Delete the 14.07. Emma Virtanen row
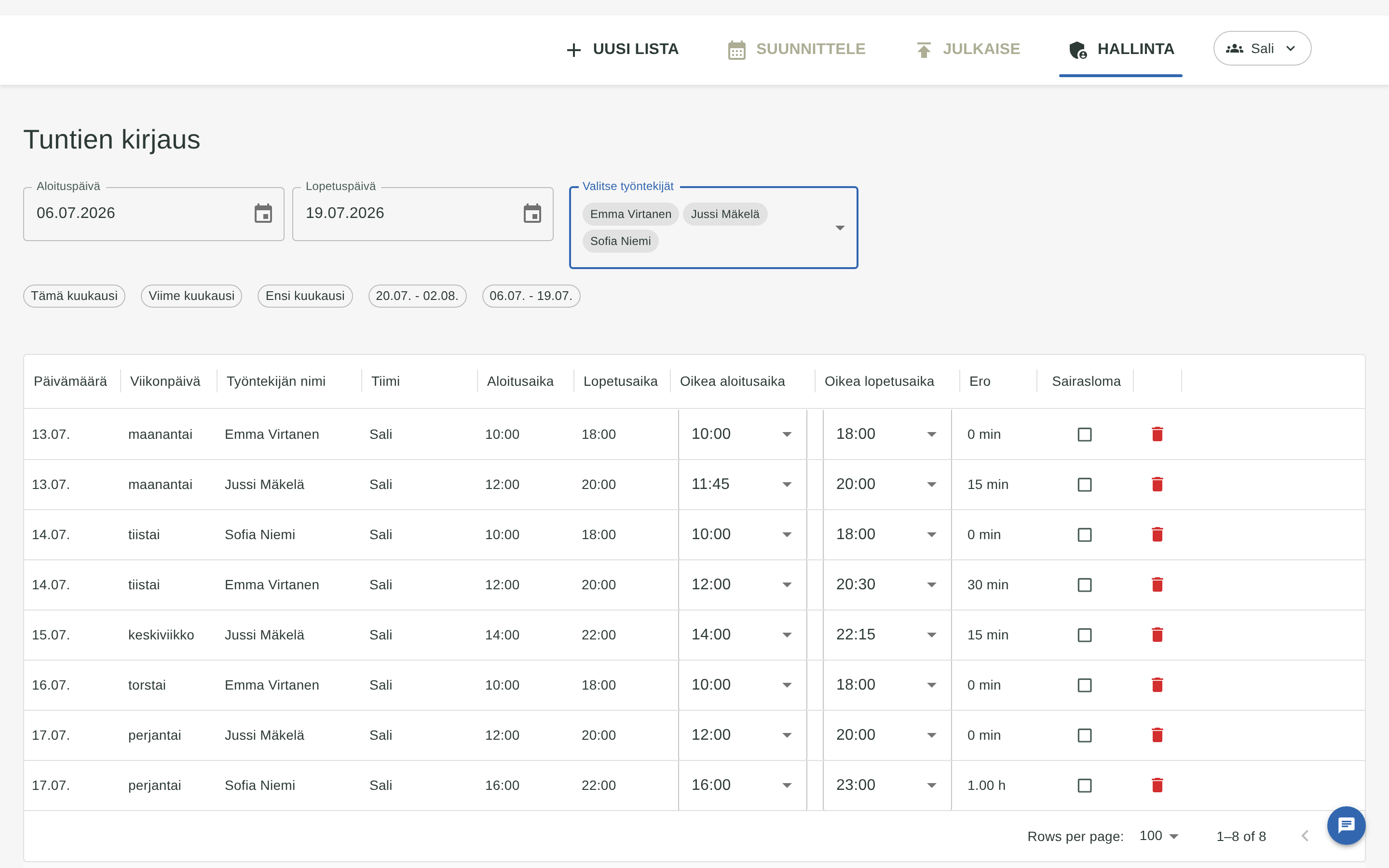 (1157, 584)
